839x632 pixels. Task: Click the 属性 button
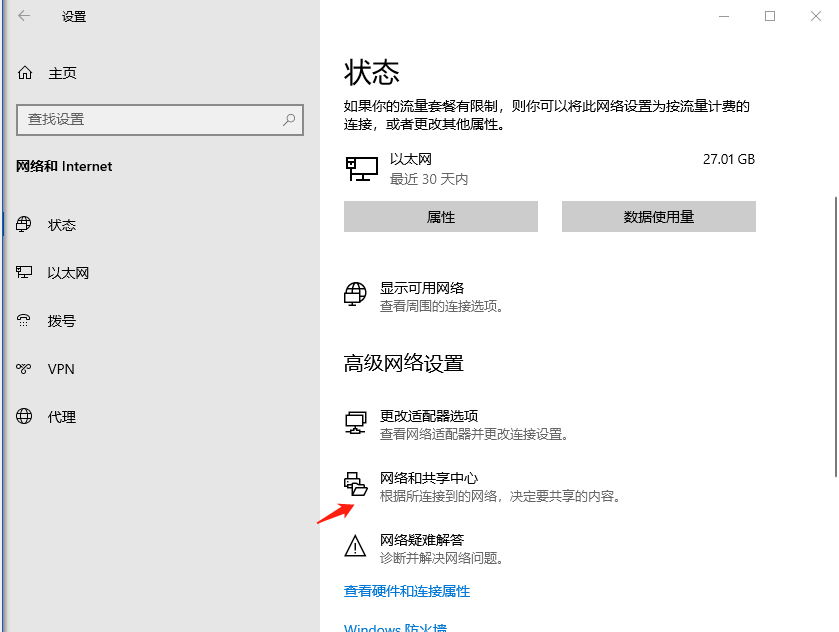point(441,216)
